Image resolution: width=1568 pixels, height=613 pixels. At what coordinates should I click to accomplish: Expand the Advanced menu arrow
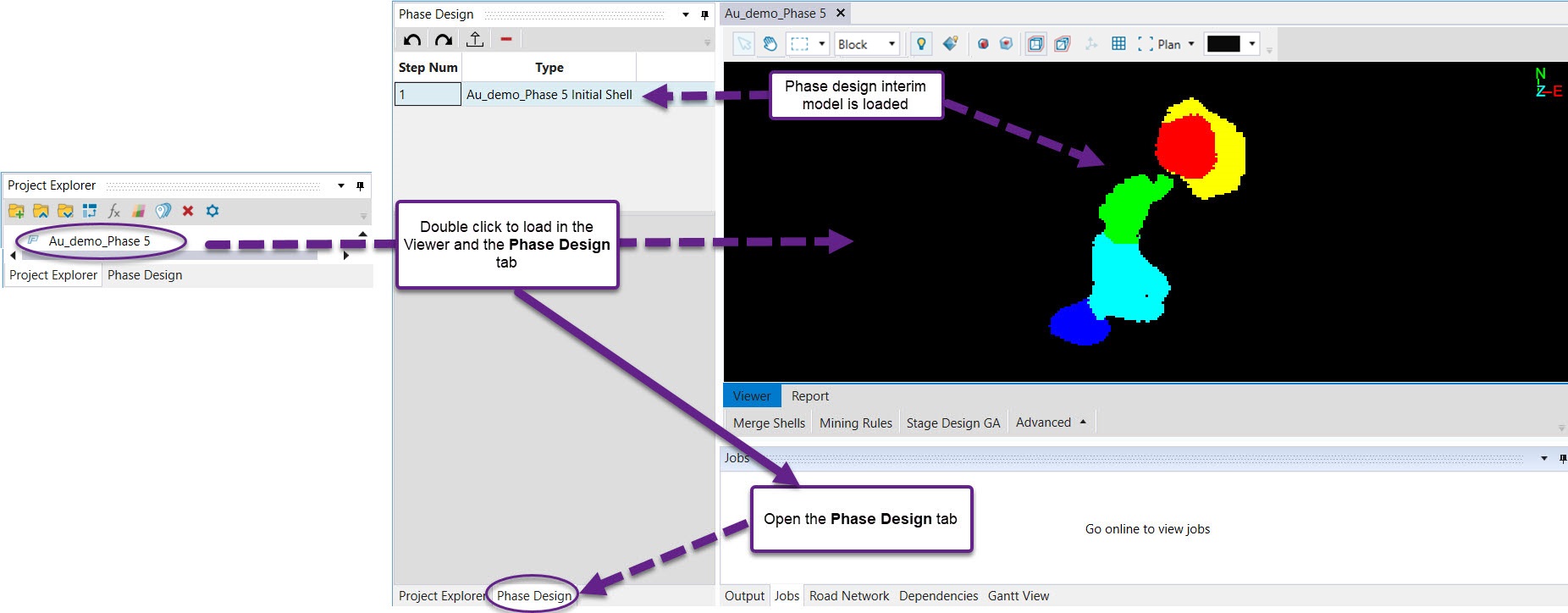(1083, 422)
